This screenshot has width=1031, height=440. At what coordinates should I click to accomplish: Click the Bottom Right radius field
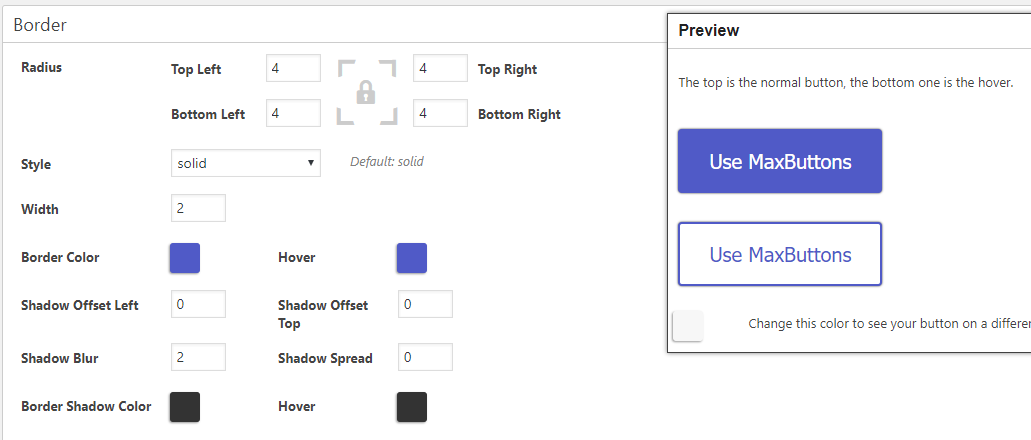click(x=441, y=113)
